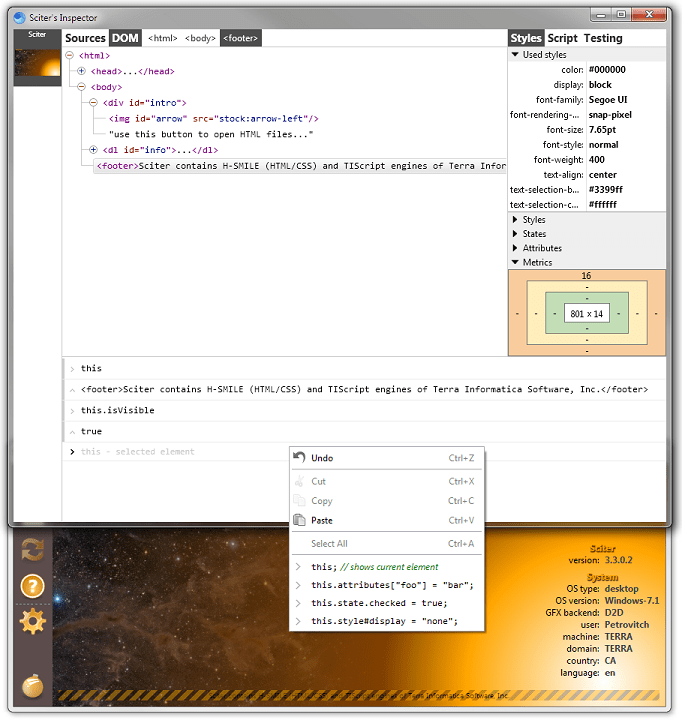Select the "use this button to open HTML files..." text node
This screenshot has width=682, height=720.
click(211, 134)
